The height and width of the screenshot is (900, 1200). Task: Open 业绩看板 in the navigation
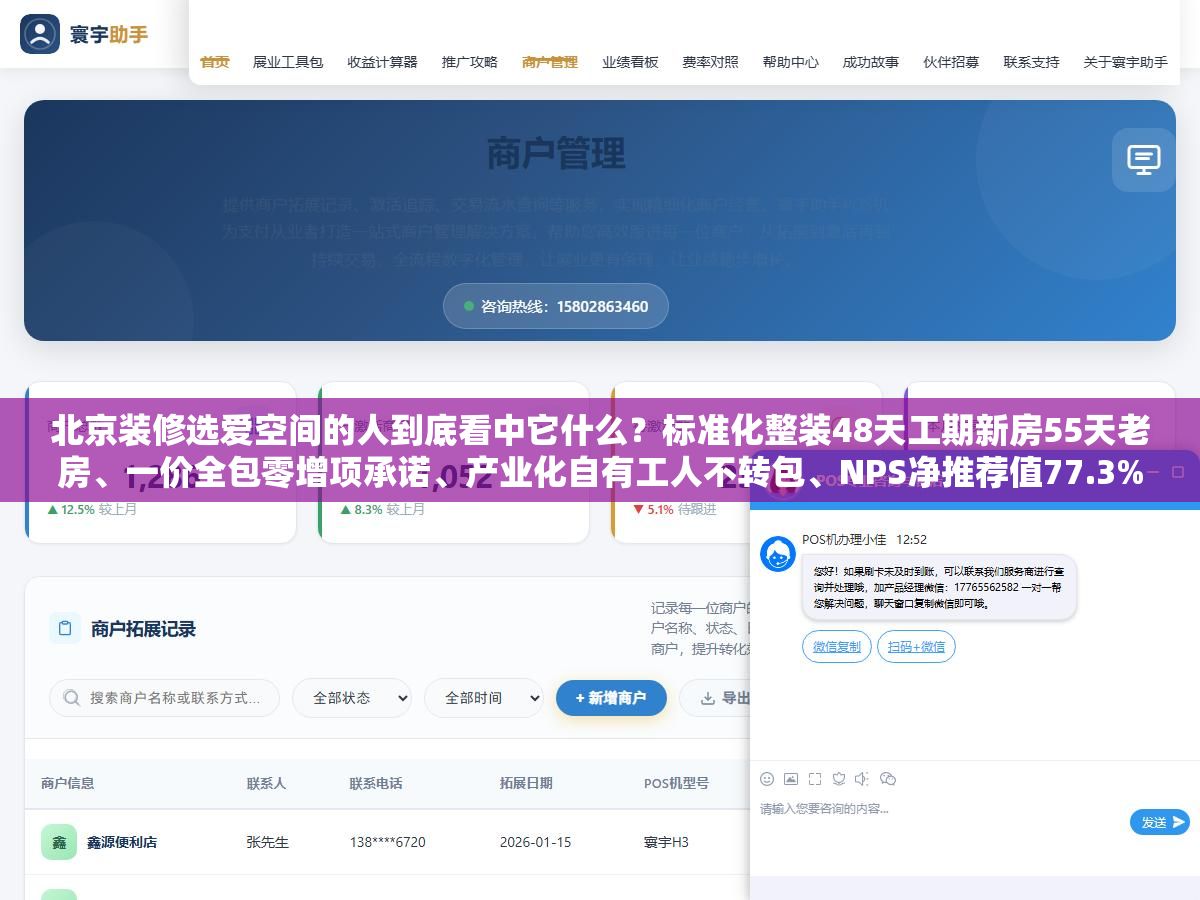pos(630,62)
